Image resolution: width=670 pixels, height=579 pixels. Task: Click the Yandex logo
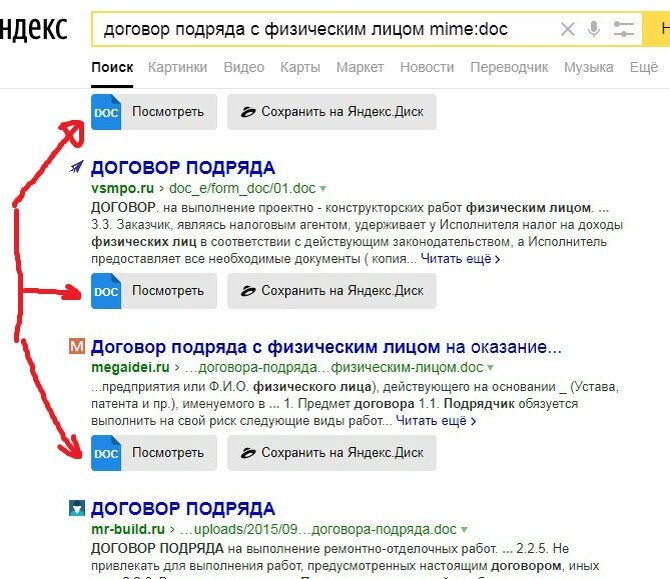point(34,28)
